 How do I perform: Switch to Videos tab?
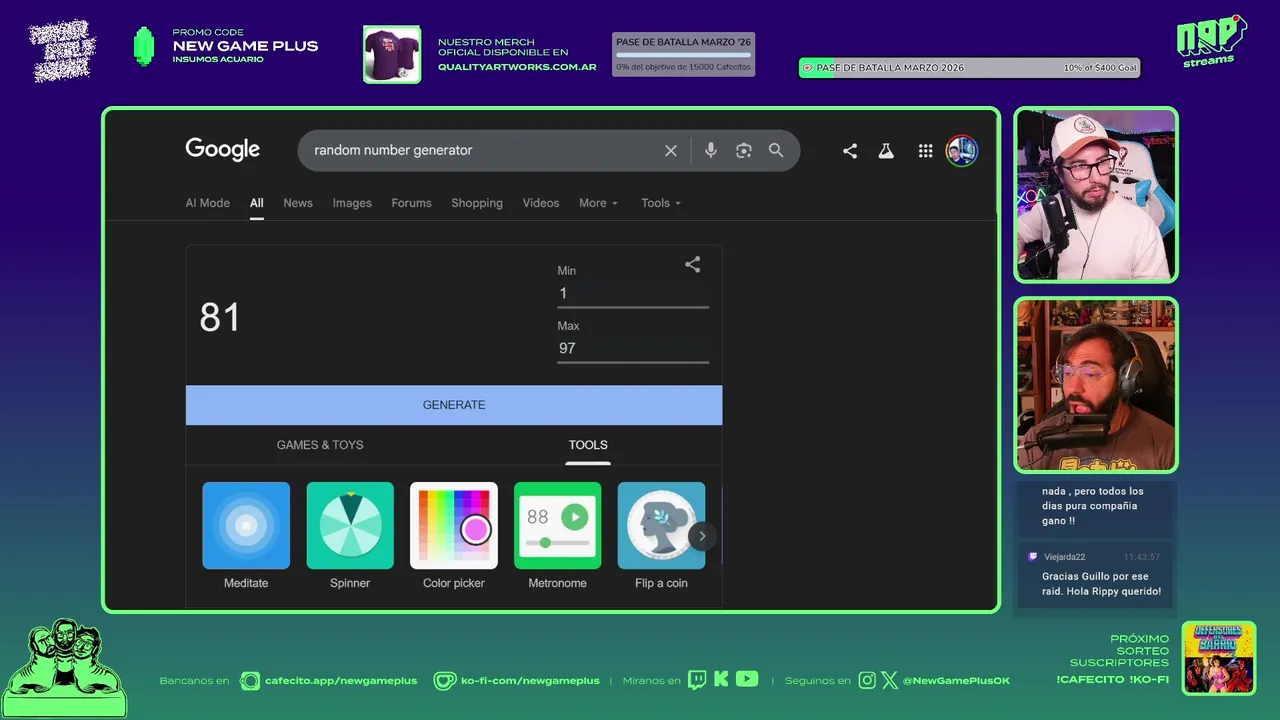pos(541,203)
